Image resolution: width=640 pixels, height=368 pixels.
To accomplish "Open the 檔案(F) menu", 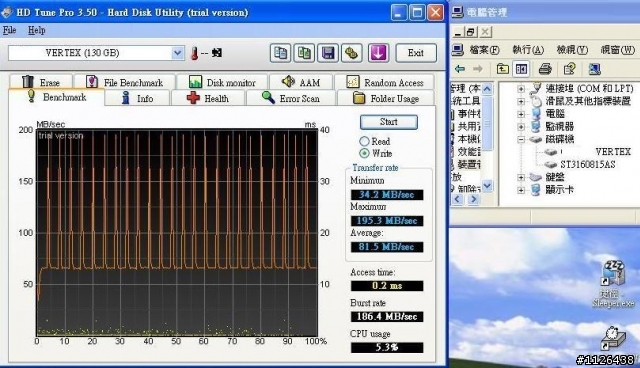I will pyautogui.click(x=484, y=50).
